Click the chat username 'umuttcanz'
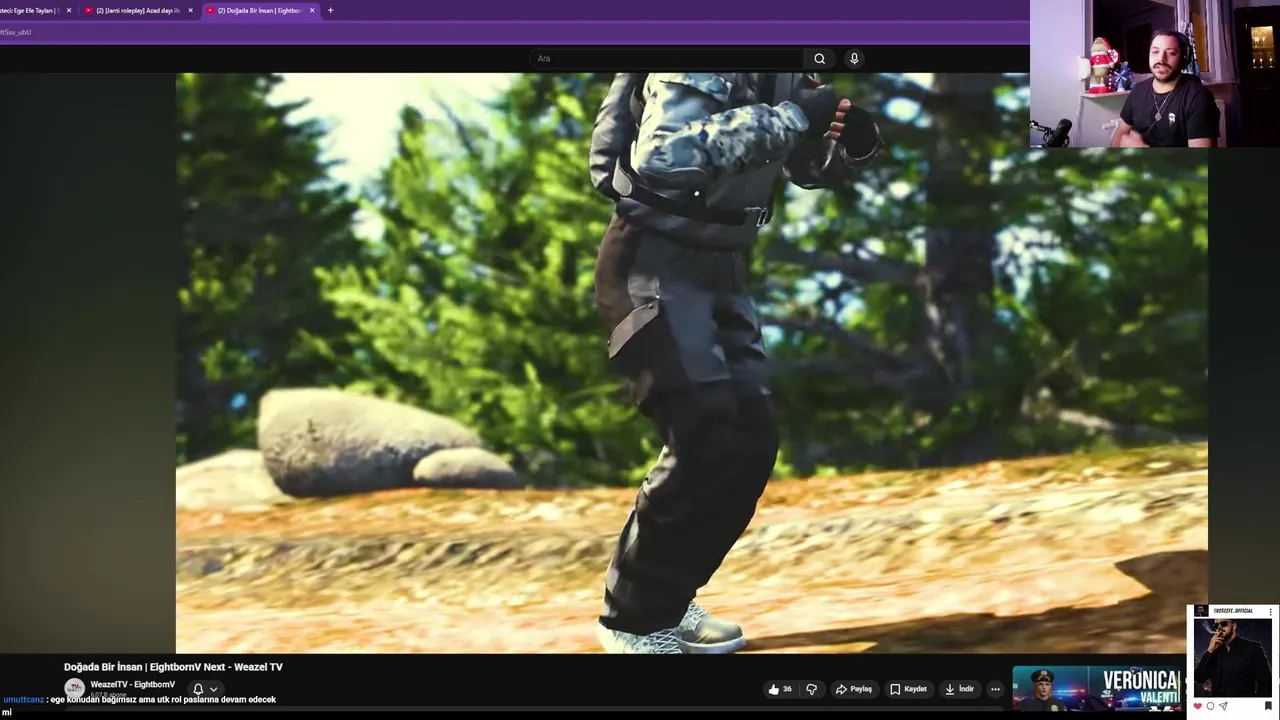The height and width of the screenshot is (720, 1280). (23, 700)
